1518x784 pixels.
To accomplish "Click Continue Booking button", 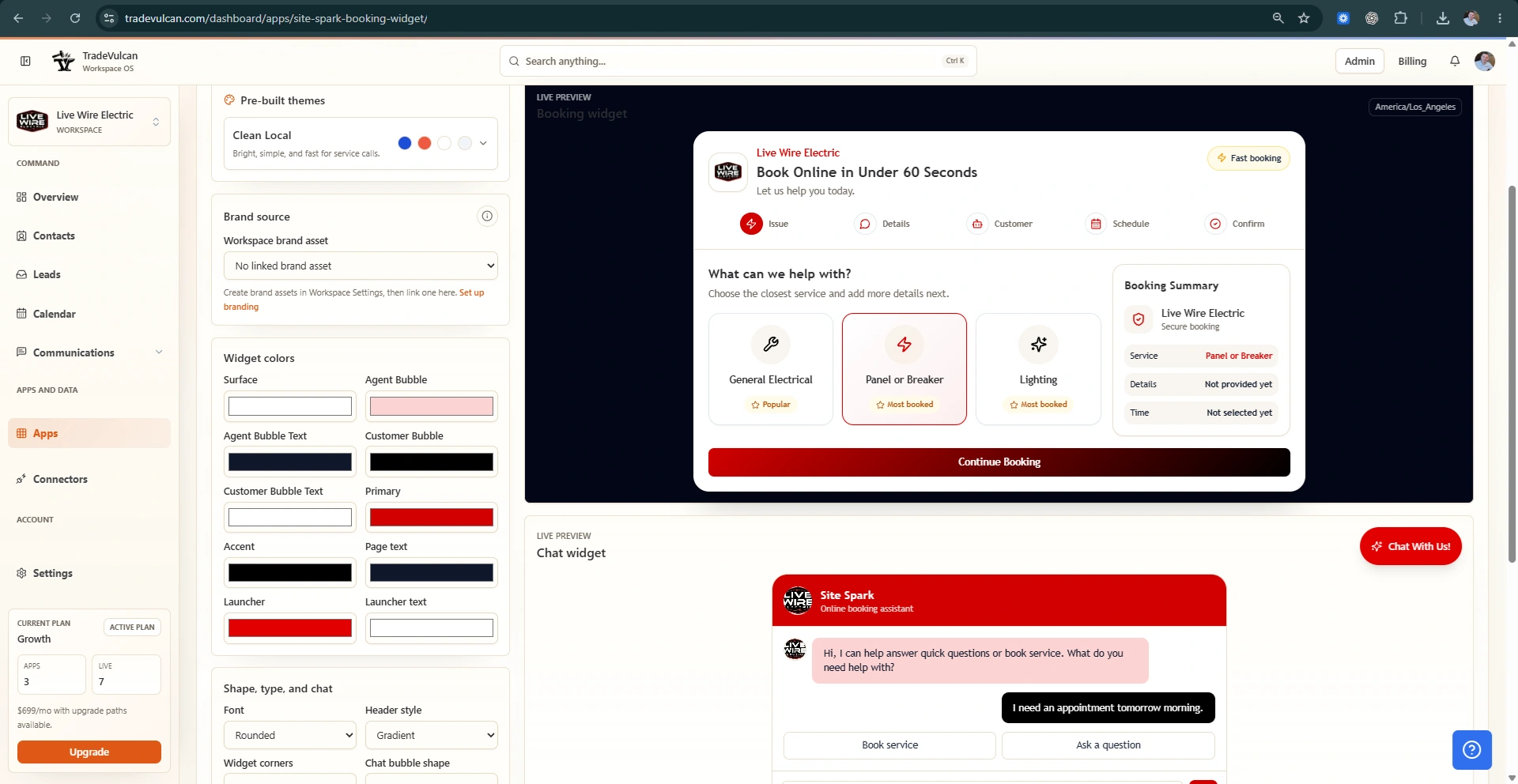I will pyautogui.click(x=999, y=462).
